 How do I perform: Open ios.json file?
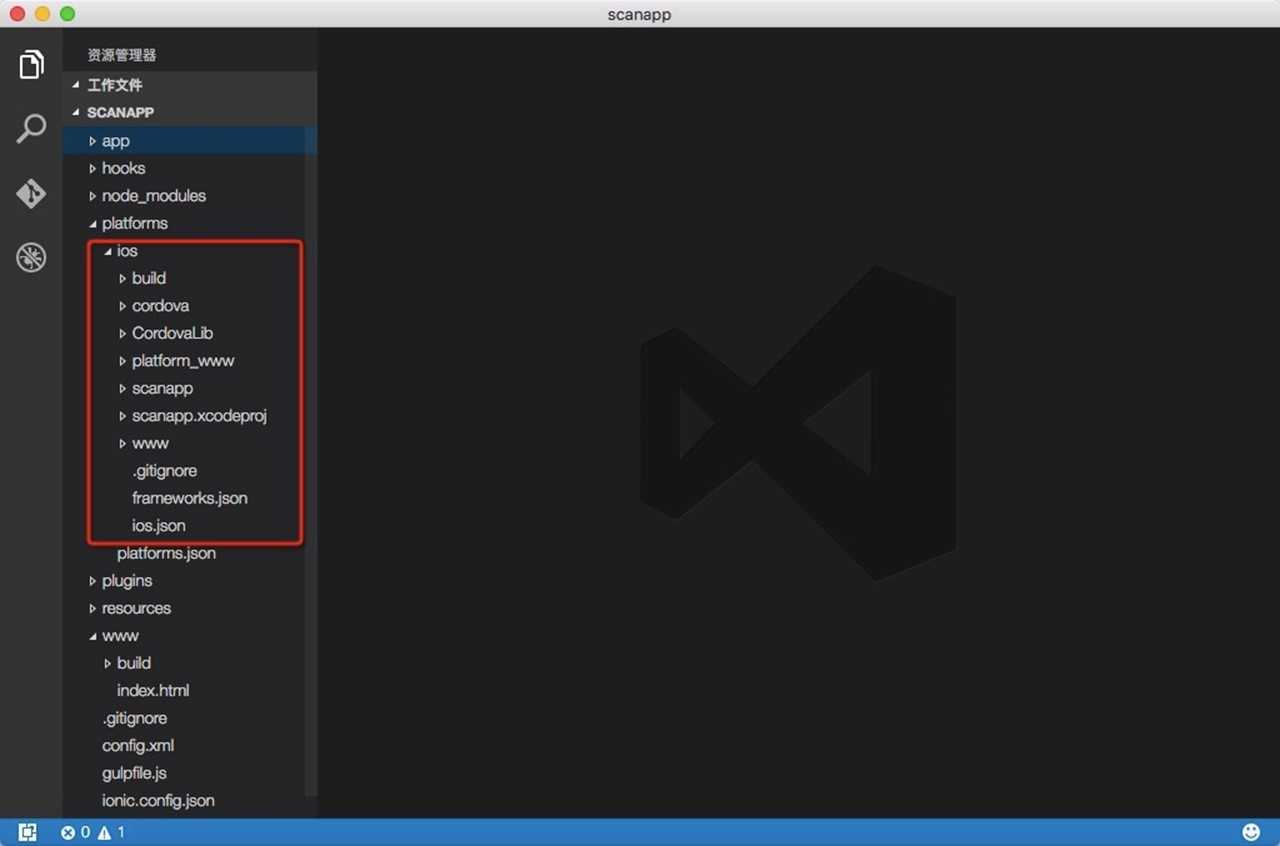190,526
